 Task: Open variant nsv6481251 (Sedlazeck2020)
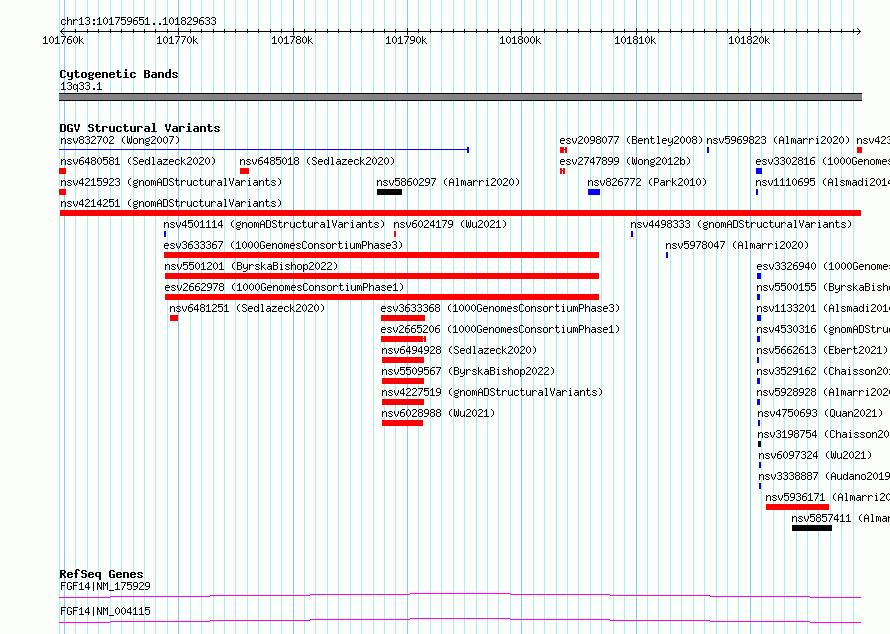(247, 308)
